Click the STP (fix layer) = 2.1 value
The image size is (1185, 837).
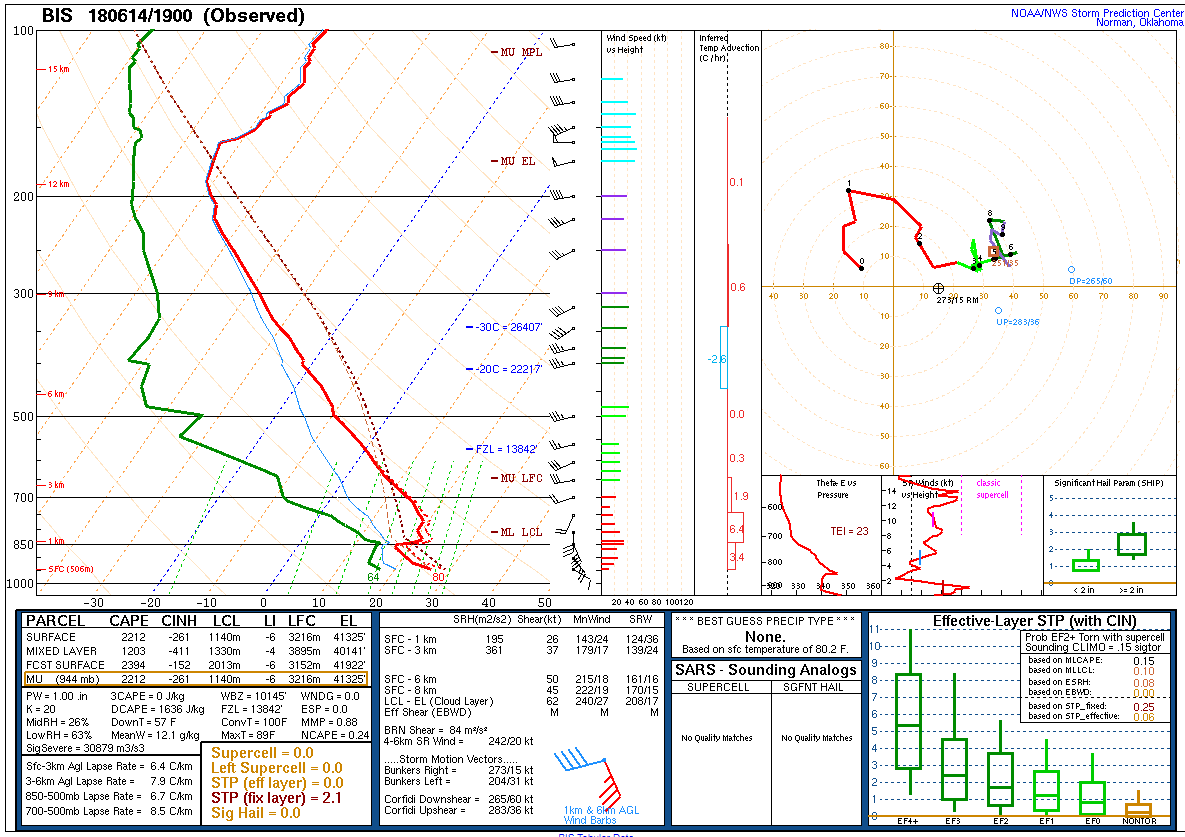coord(276,798)
